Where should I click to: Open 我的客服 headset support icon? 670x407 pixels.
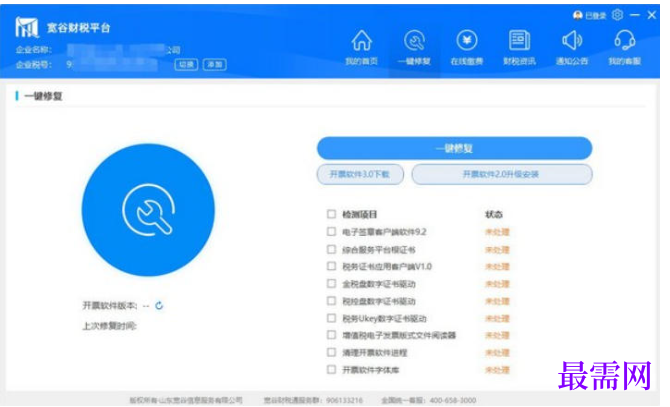tap(624, 41)
